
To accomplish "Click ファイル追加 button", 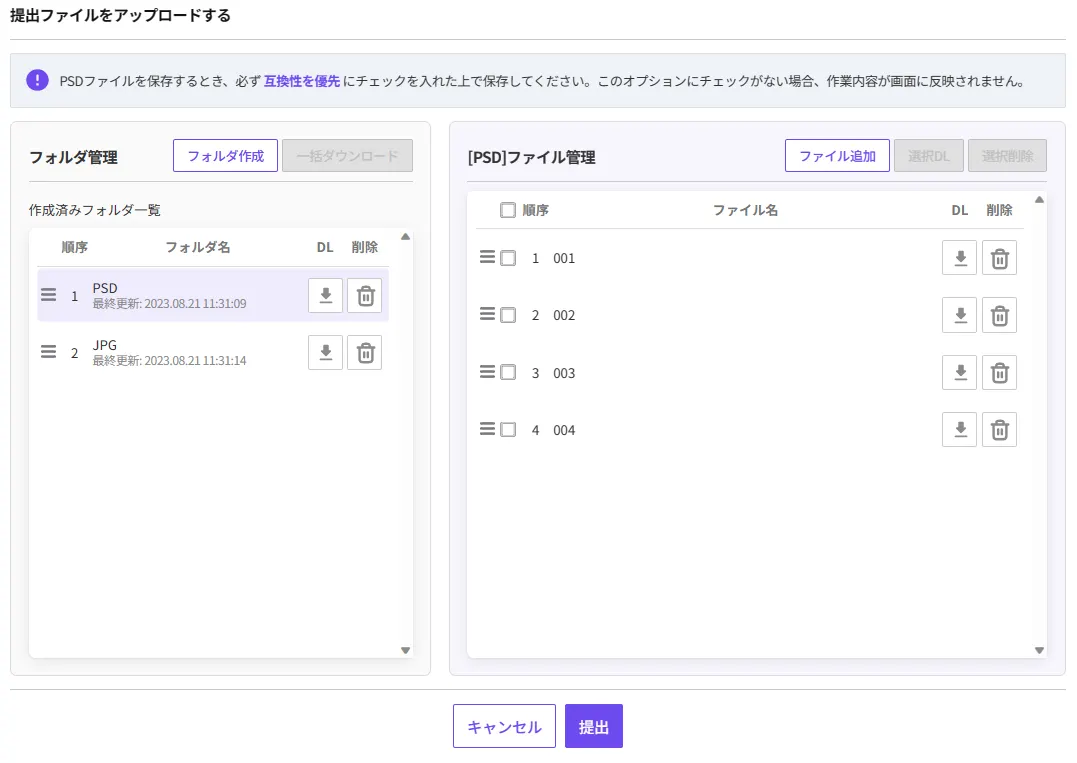I will pos(837,156).
